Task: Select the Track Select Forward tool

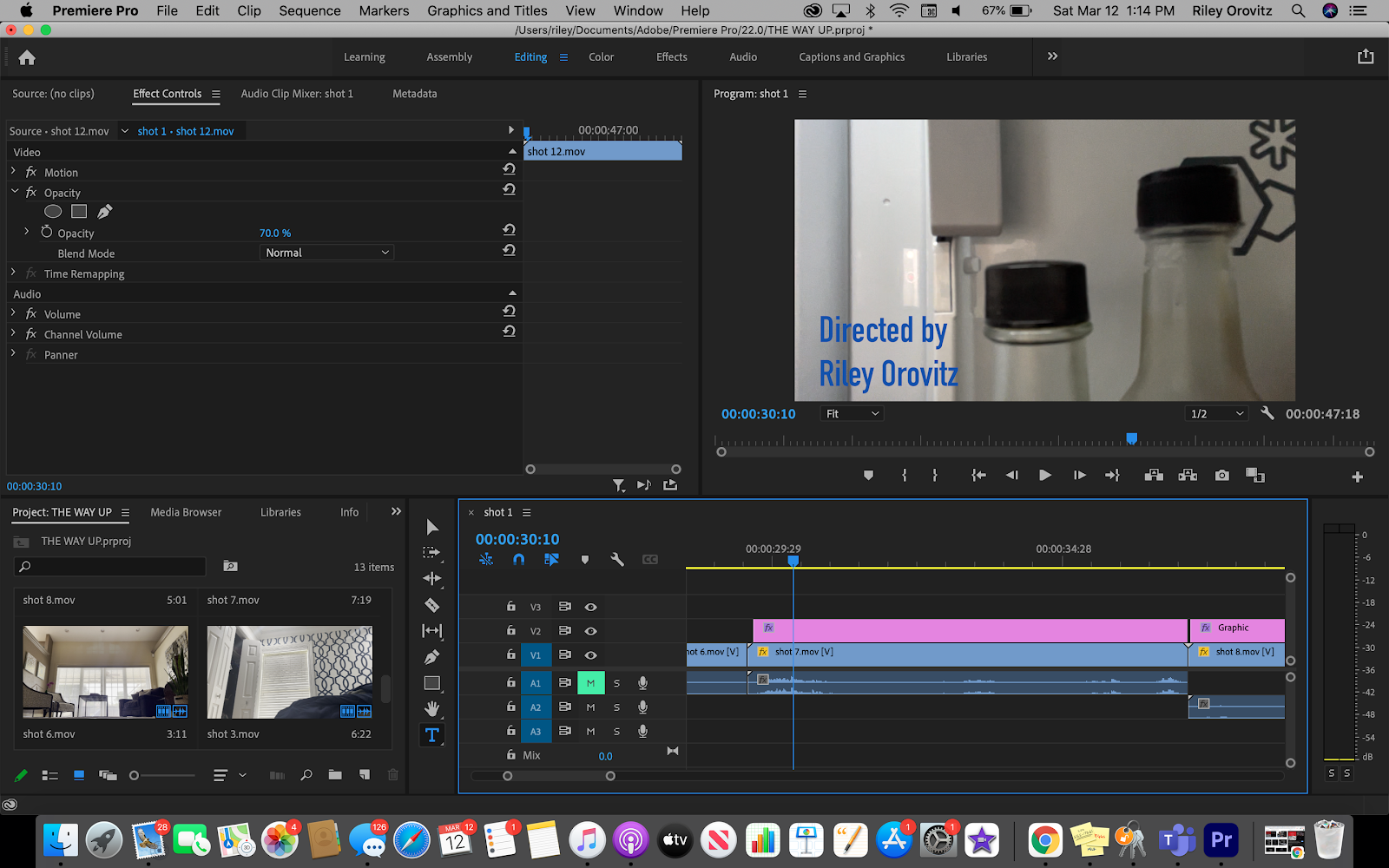Action: click(431, 552)
